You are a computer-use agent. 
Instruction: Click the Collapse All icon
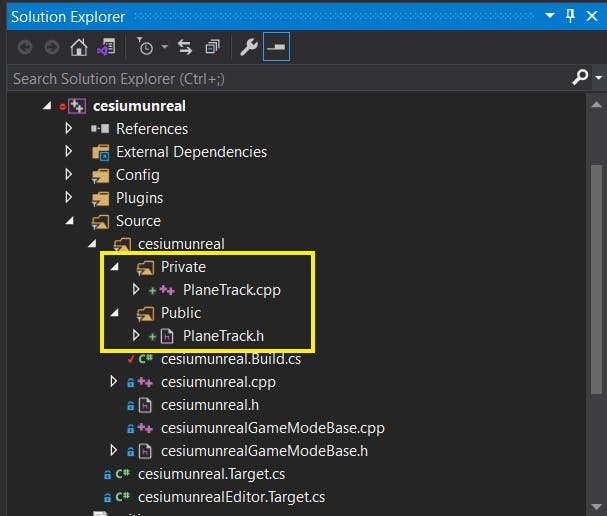click(212, 47)
